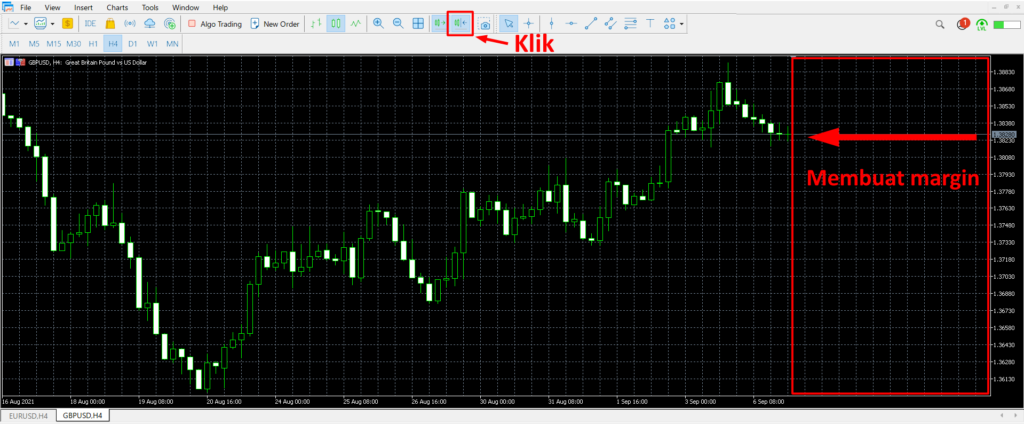
Task: Click the 20 Aug 16:00 time label
Action: pyautogui.click(x=223, y=402)
